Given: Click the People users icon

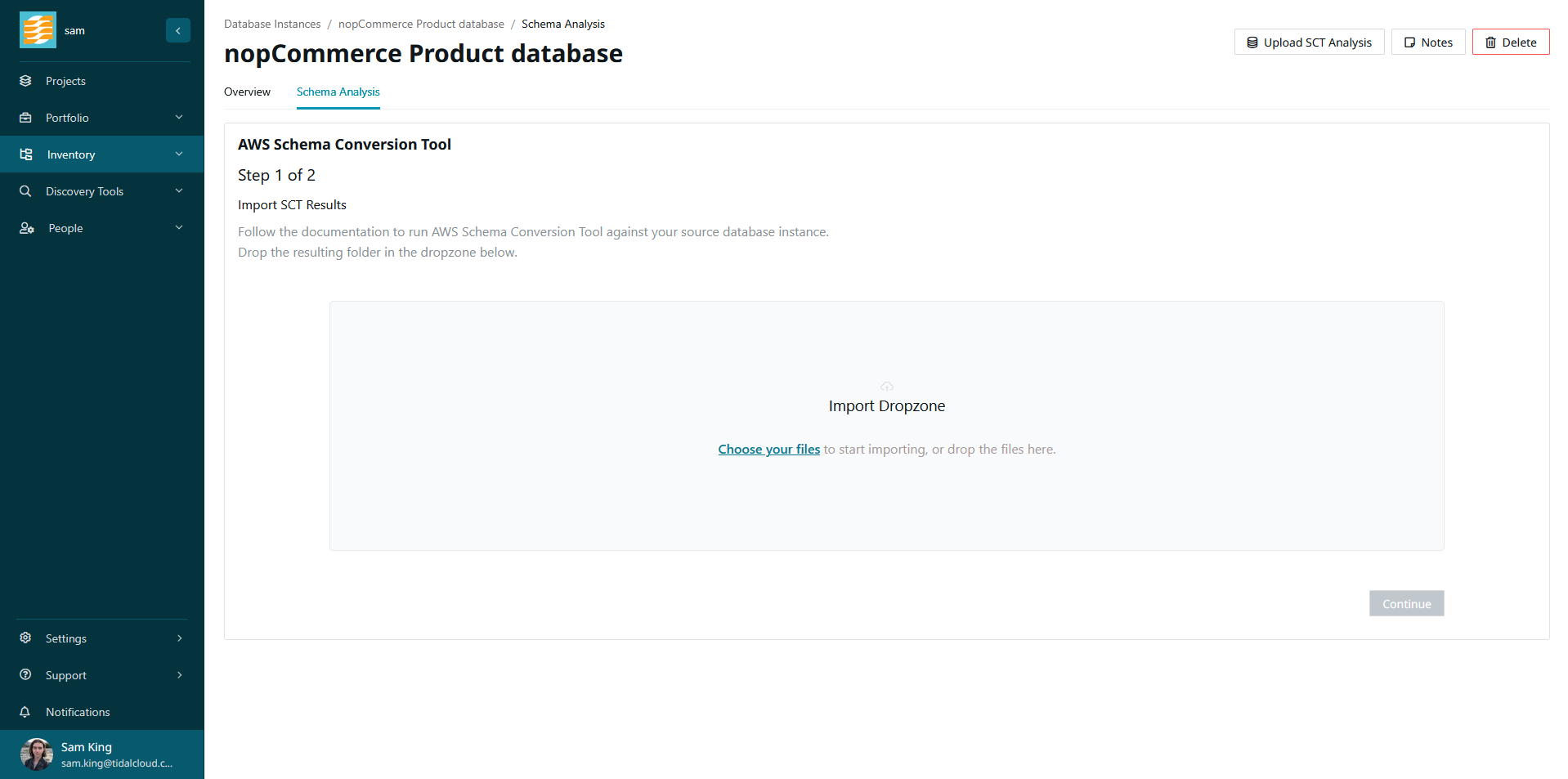Looking at the screenshot, I should 26,228.
